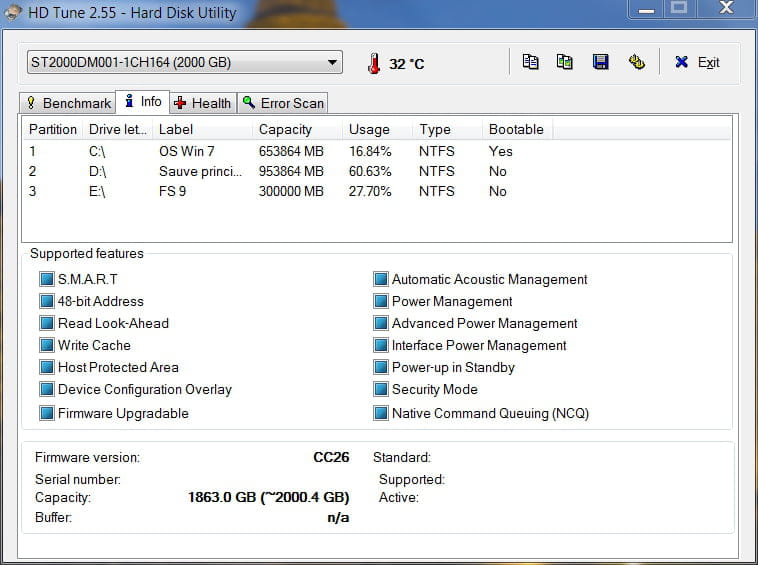Click the S.M.A.R.T feature checkbox
758x565 pixels.
click(47, 279)
